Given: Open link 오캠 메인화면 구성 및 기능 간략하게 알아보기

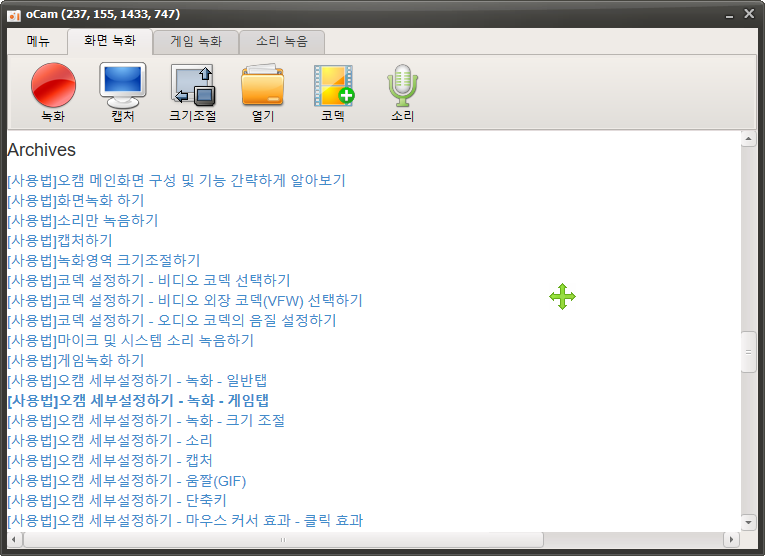Looking at the screenshot, I should point(176,180).
